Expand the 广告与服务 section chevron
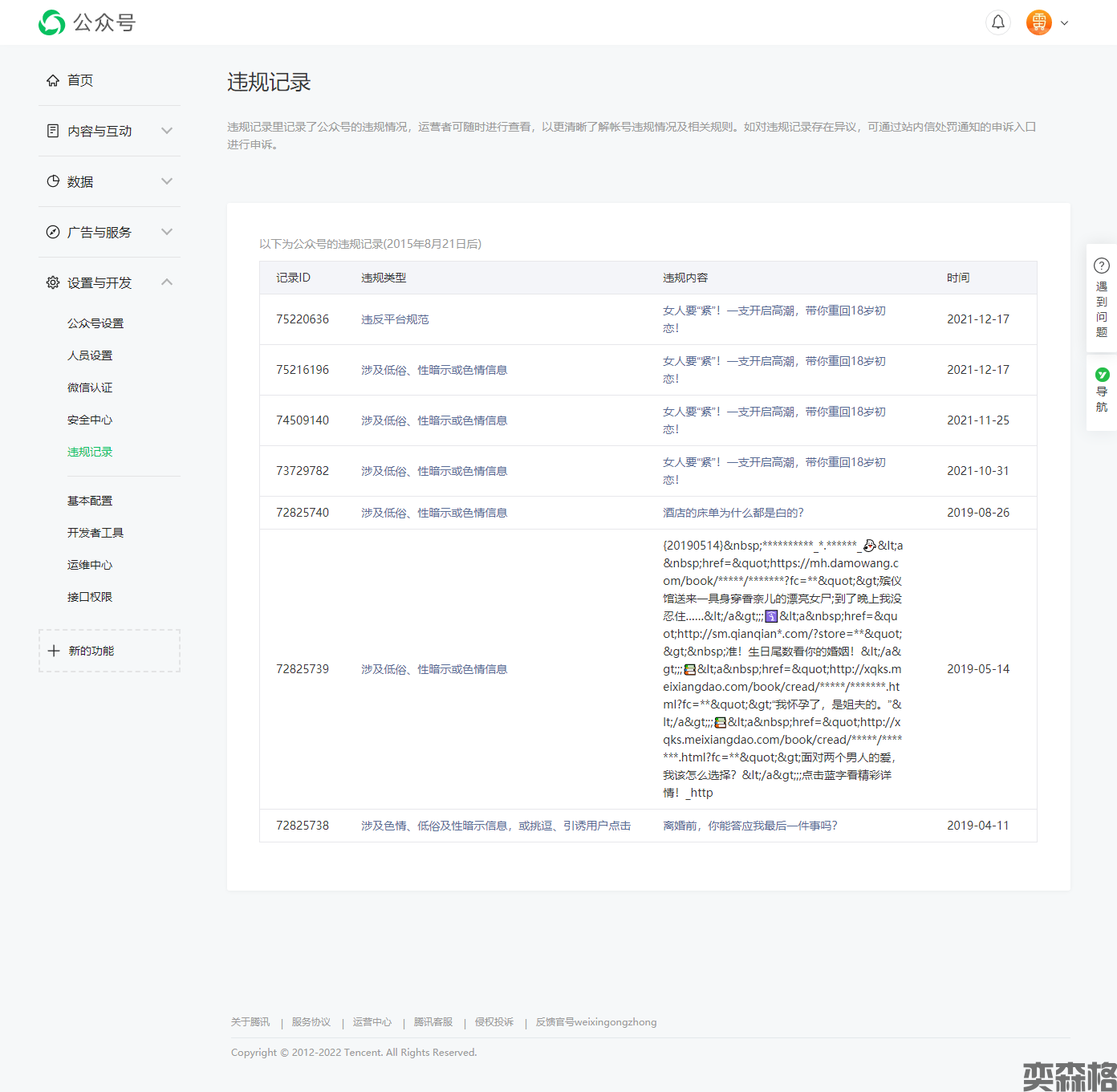The width and height of the screenshot is (1117, 1092). (x=167, y=232)
